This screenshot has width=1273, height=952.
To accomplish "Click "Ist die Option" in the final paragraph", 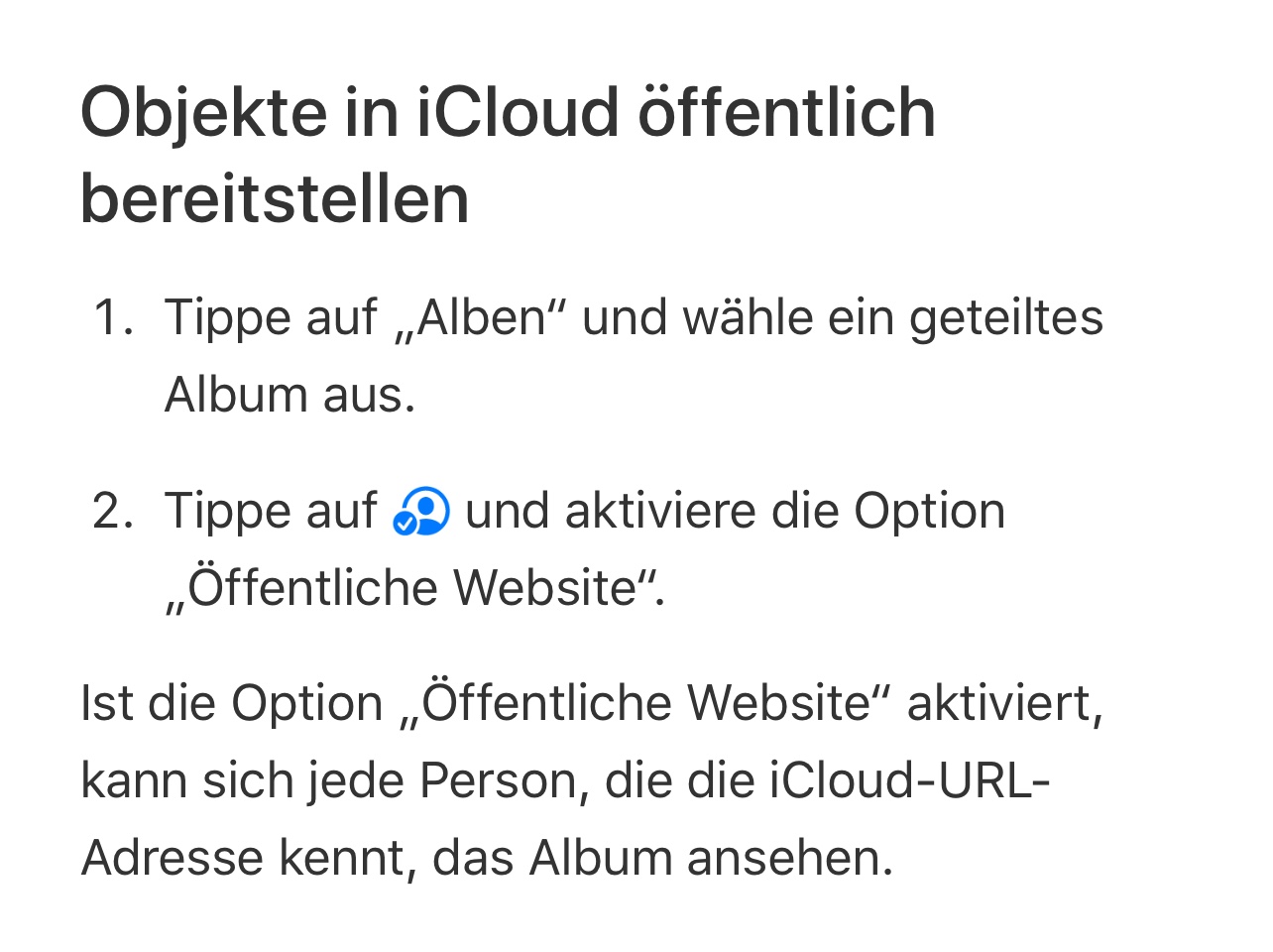I will point(232,704).
